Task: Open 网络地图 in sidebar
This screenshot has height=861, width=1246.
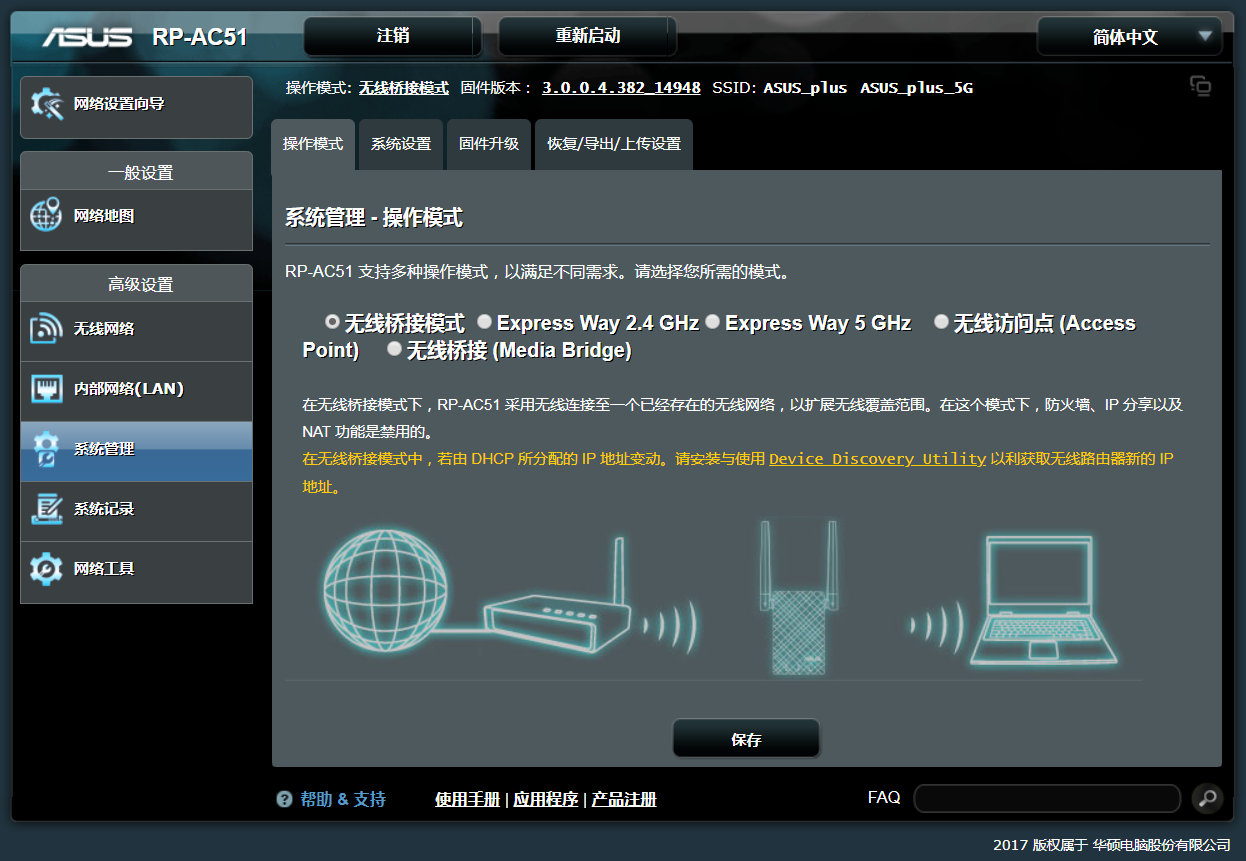Action: pyautogui.click(x=136, y=220)
